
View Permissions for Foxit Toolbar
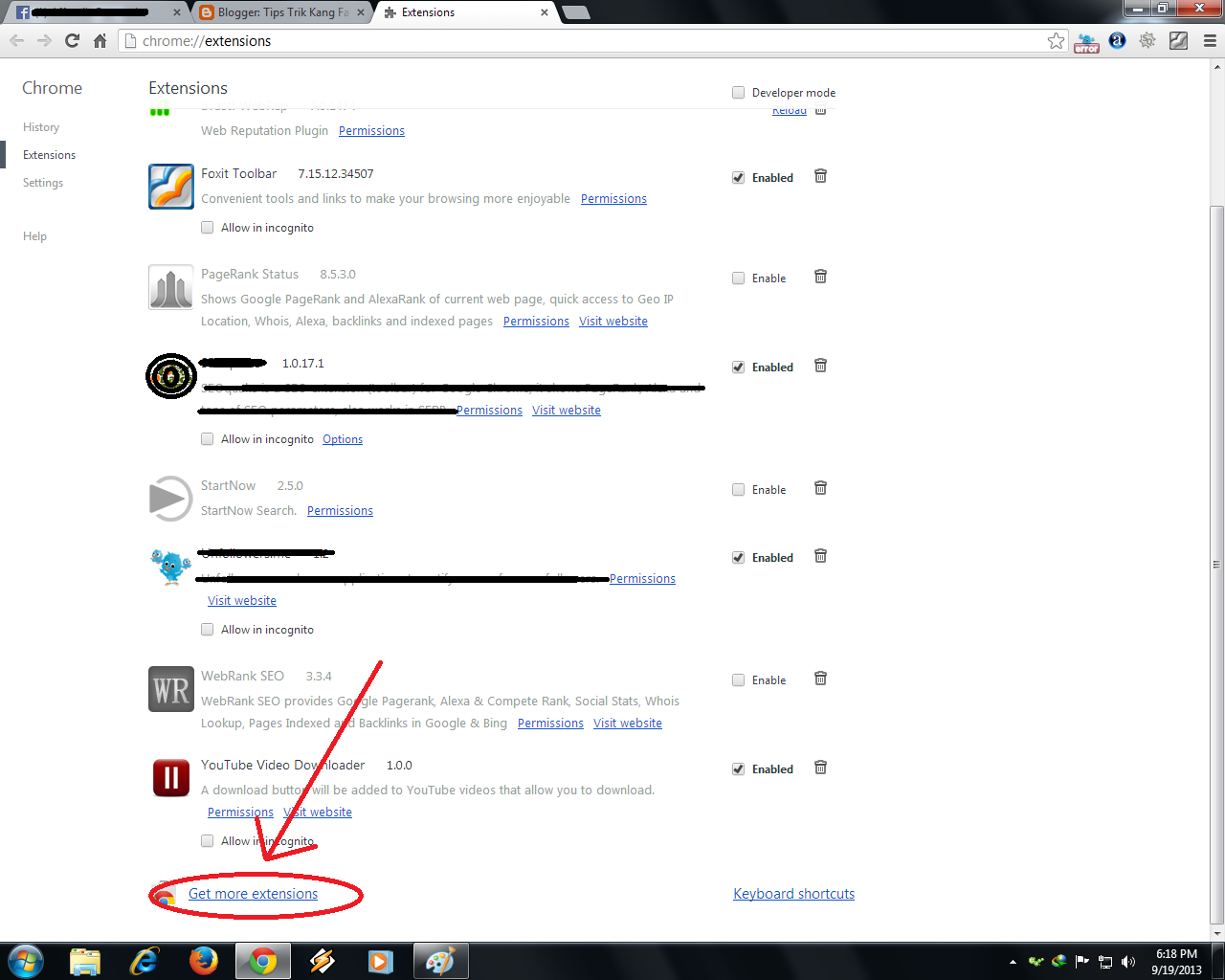click(x=613, y=199)
